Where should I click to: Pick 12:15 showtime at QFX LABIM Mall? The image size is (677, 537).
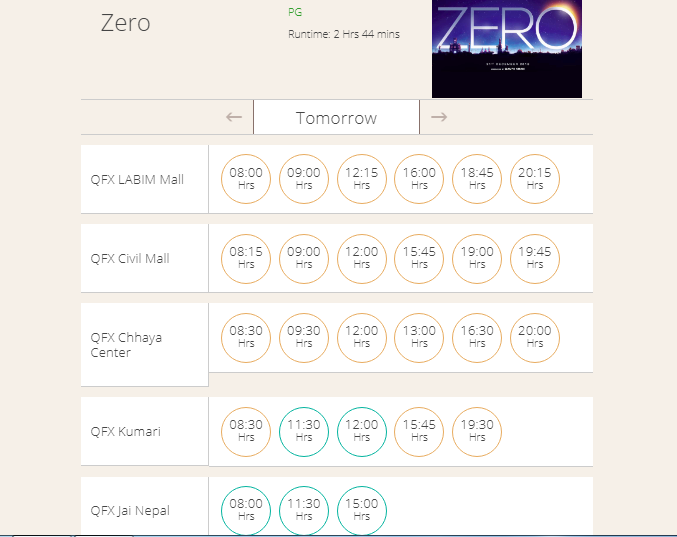click(361, 179)
